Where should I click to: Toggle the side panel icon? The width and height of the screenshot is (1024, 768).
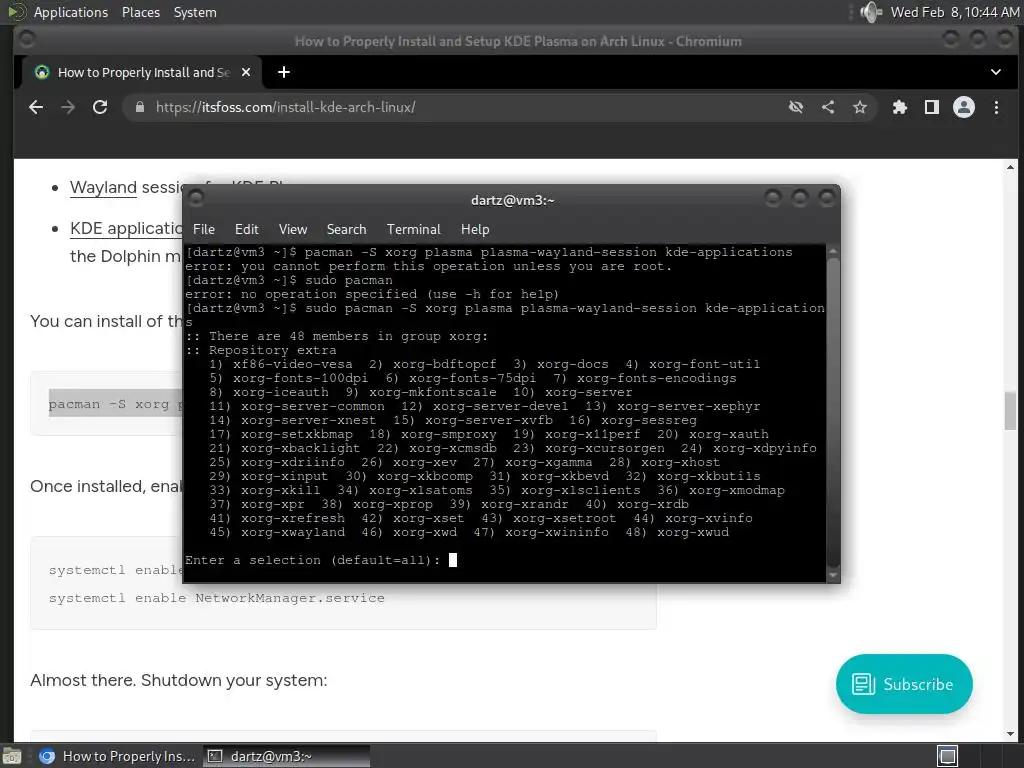(x=932, y=107)
